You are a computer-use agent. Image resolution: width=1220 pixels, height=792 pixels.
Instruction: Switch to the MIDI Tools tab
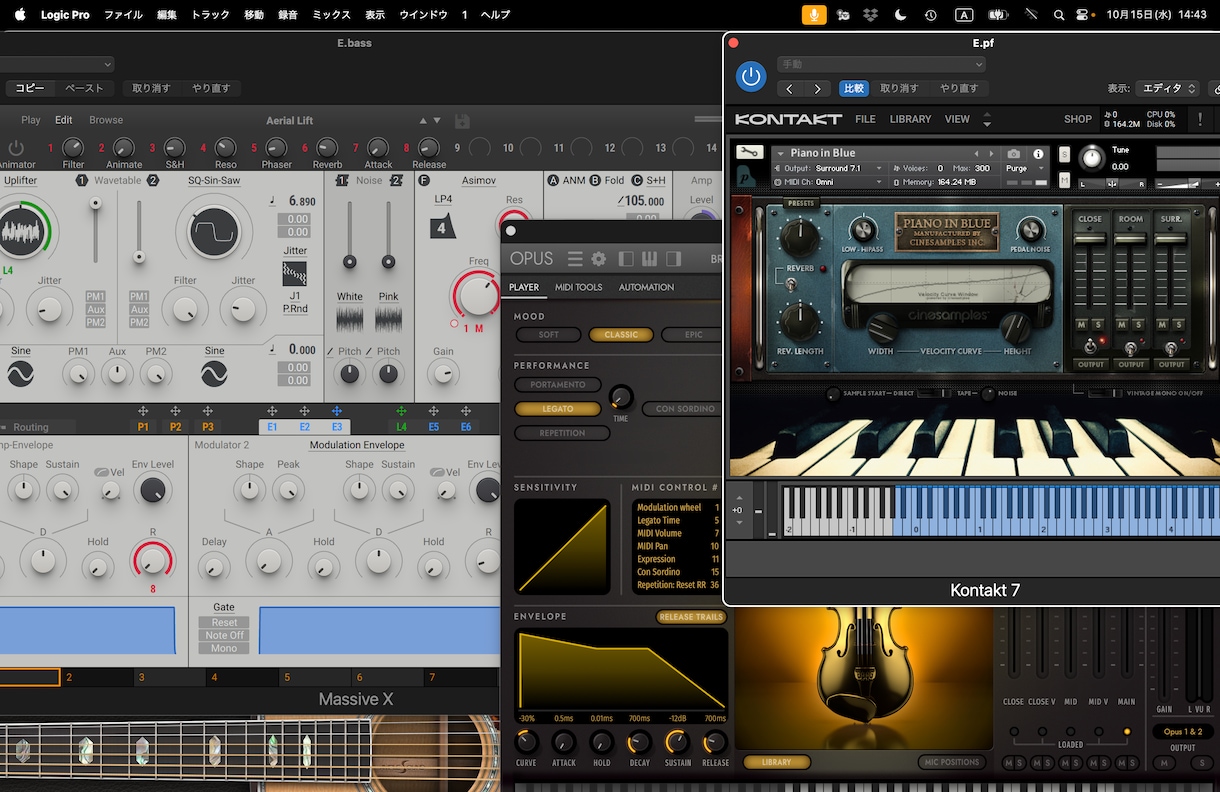click(578, 287)
